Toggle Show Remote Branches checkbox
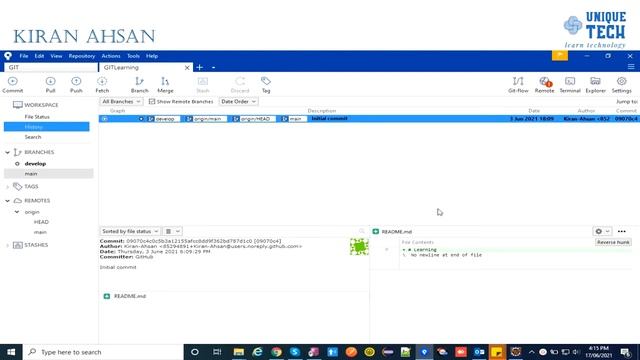Screen dimensions: 640x360 152,101
